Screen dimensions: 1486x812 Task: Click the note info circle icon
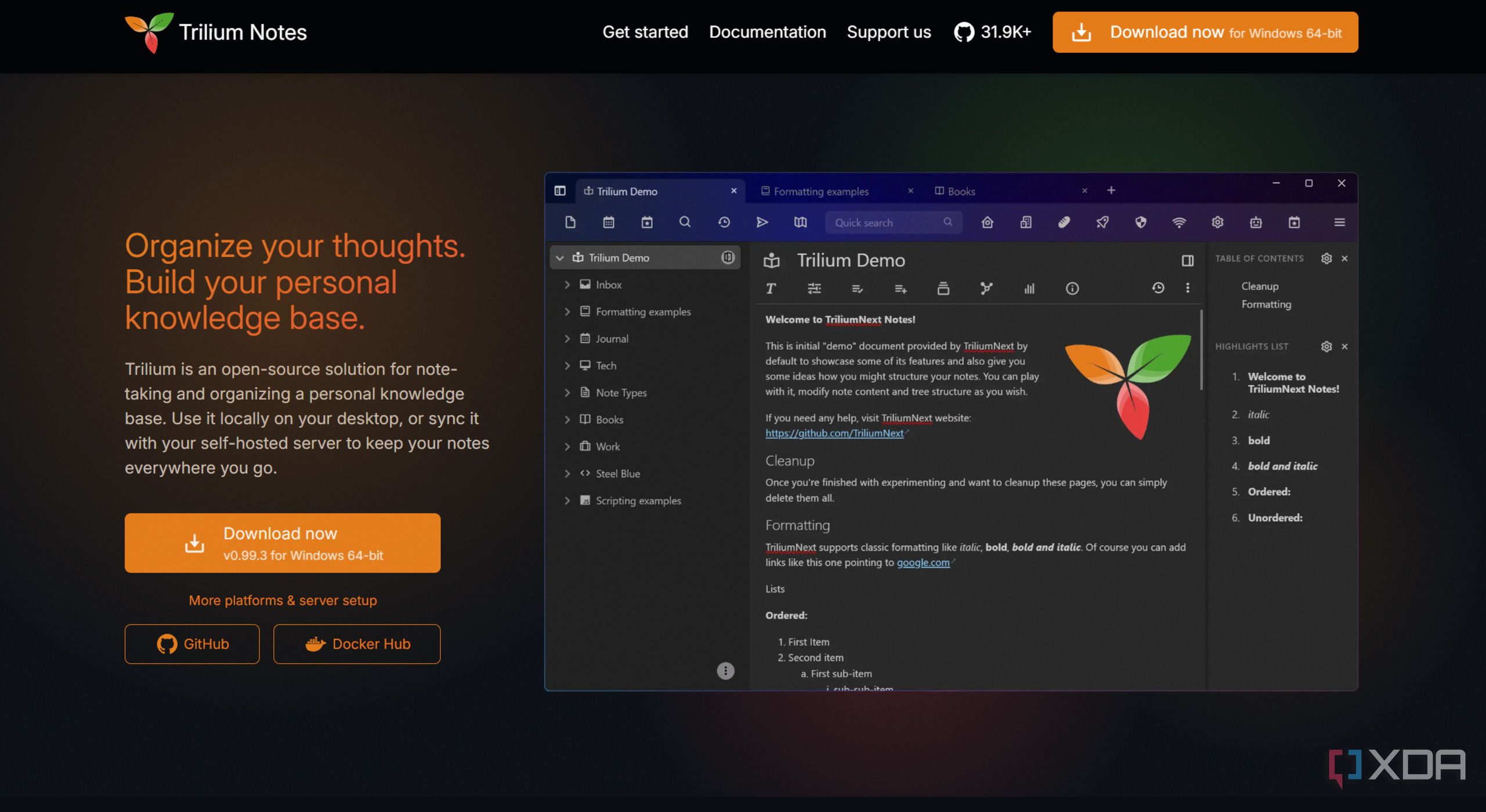1072,288
